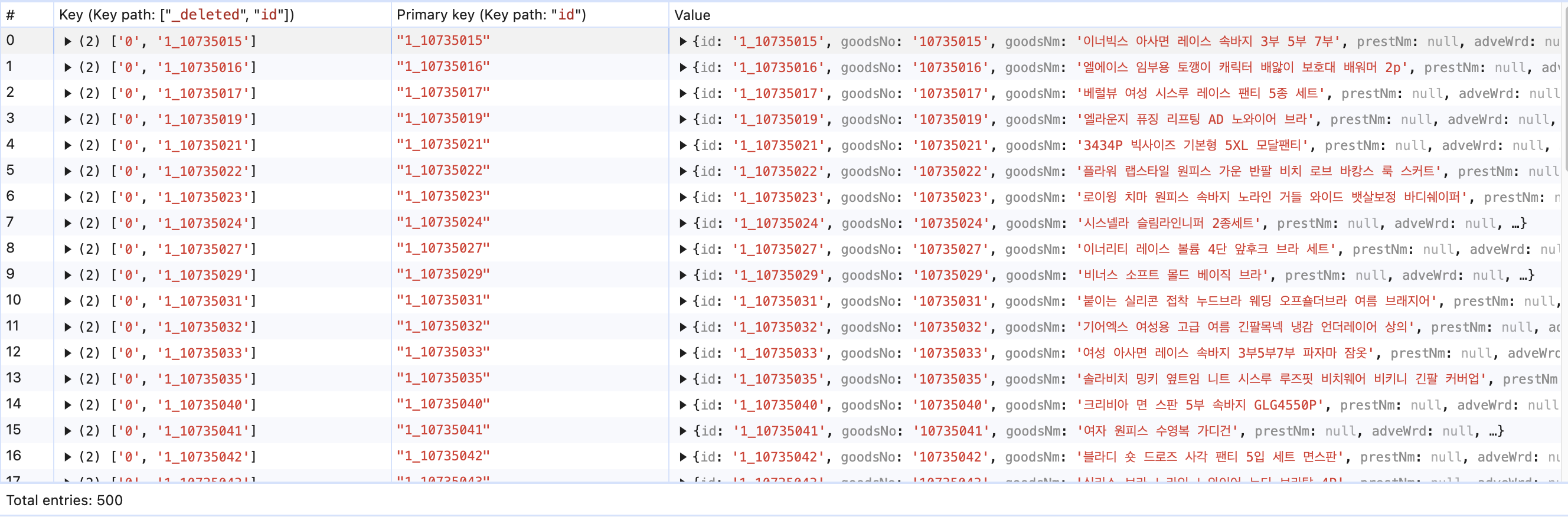Click the Total entries: 500 status text

(64, 500)
